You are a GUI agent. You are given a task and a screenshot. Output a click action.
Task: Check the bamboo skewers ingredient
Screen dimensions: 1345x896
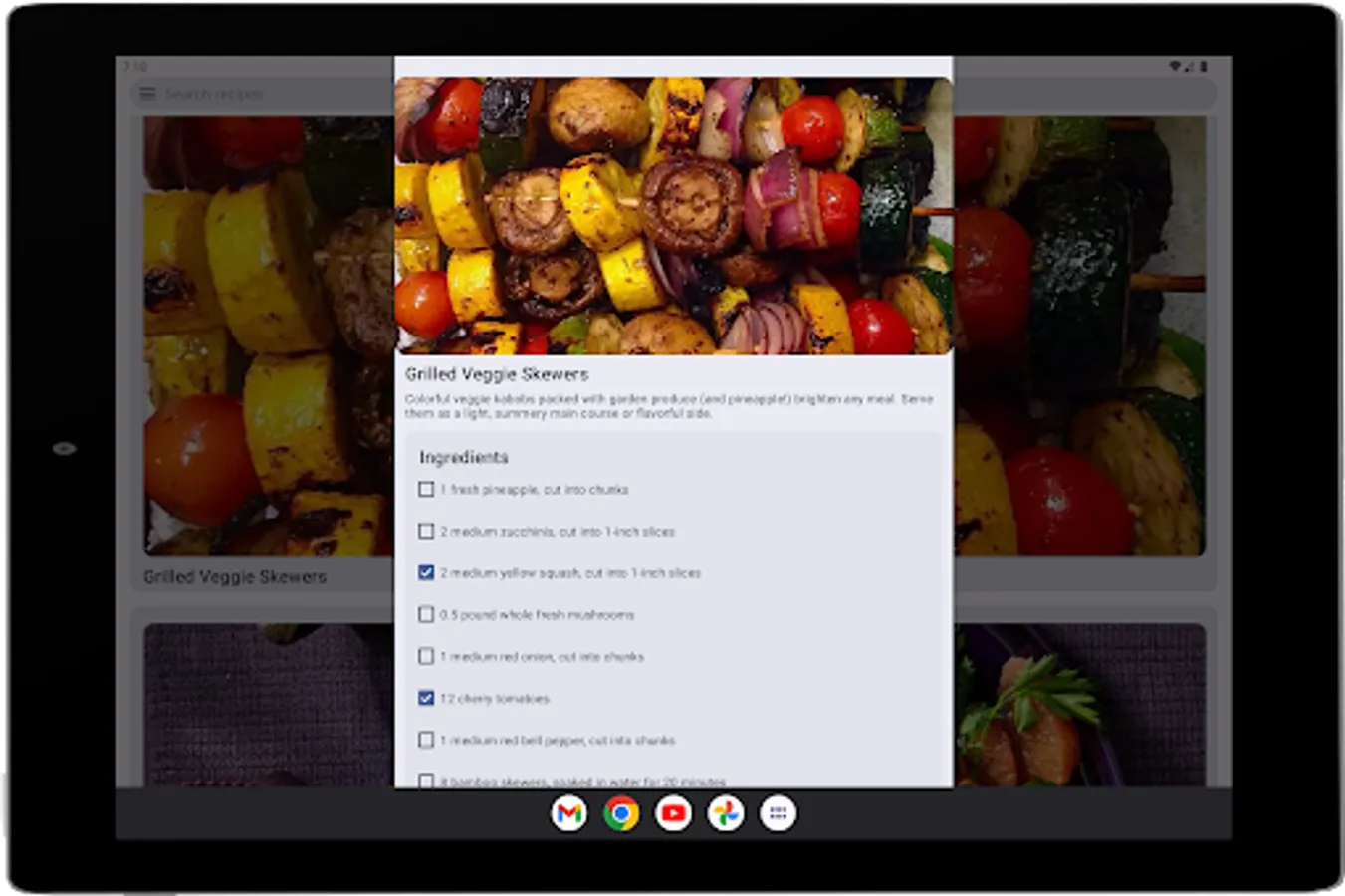coord(426,782)
